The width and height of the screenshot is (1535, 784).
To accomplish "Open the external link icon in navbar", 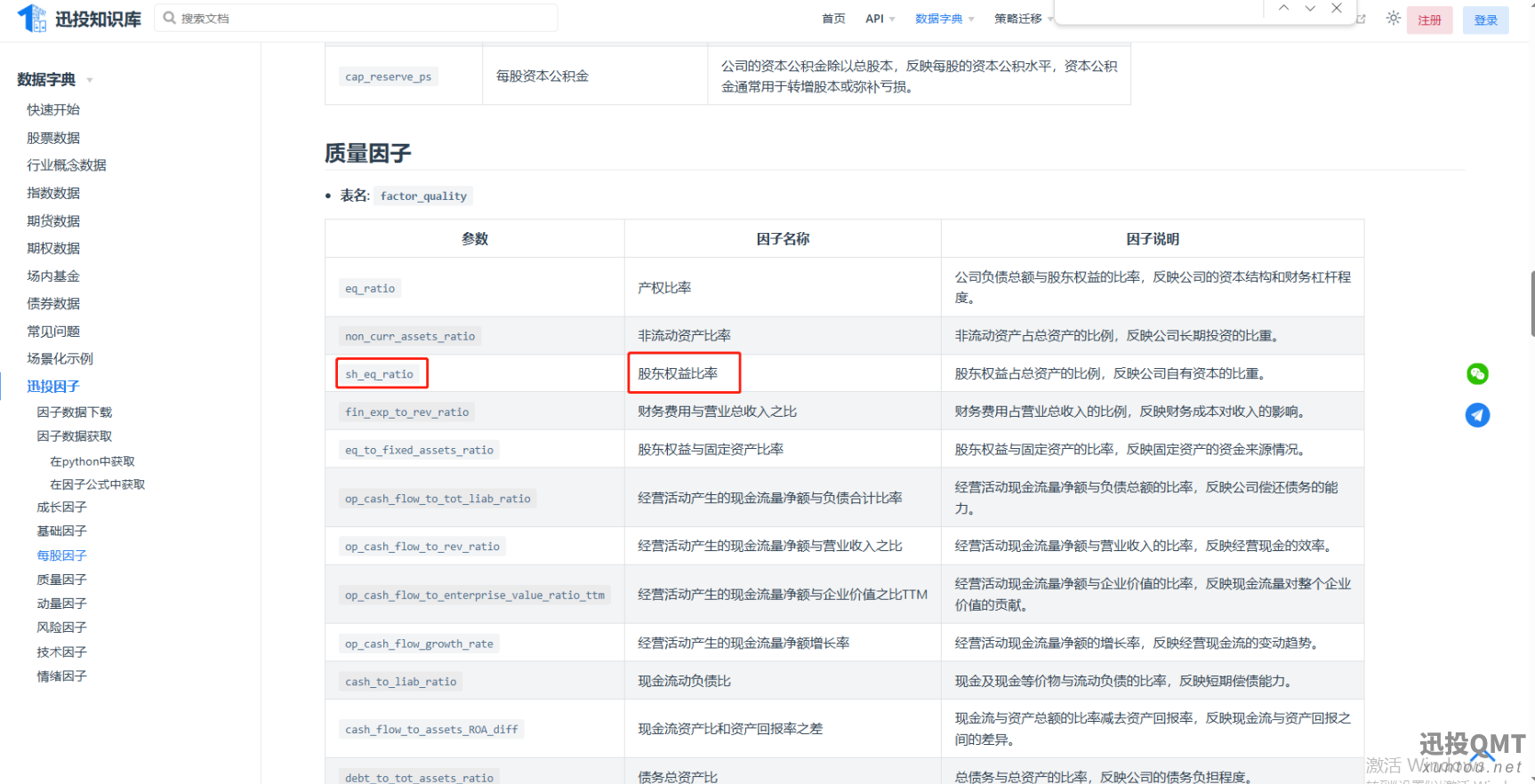I will click(1361, 19).
